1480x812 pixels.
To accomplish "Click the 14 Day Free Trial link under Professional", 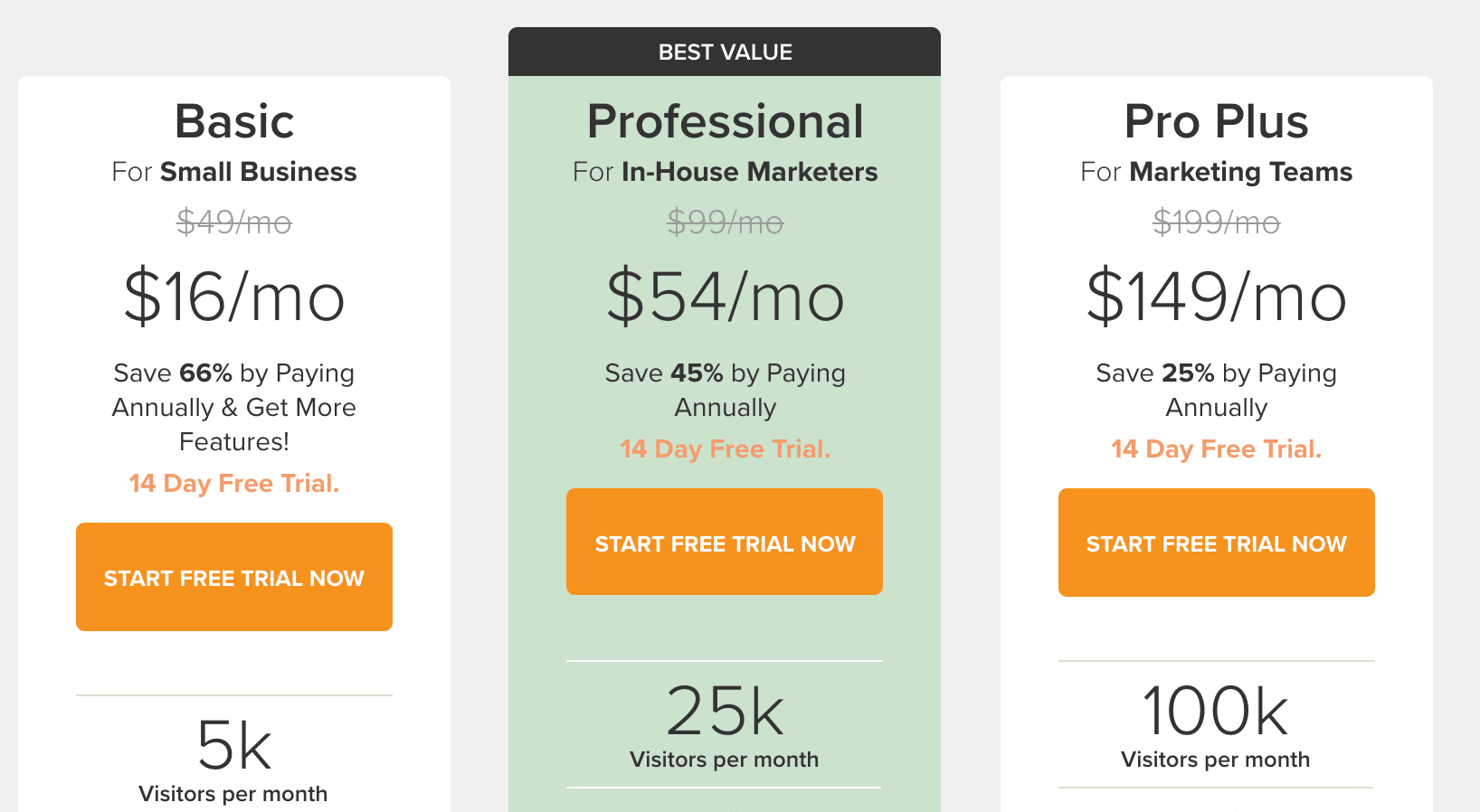I will pyautogui.click(x=724, y=448).
